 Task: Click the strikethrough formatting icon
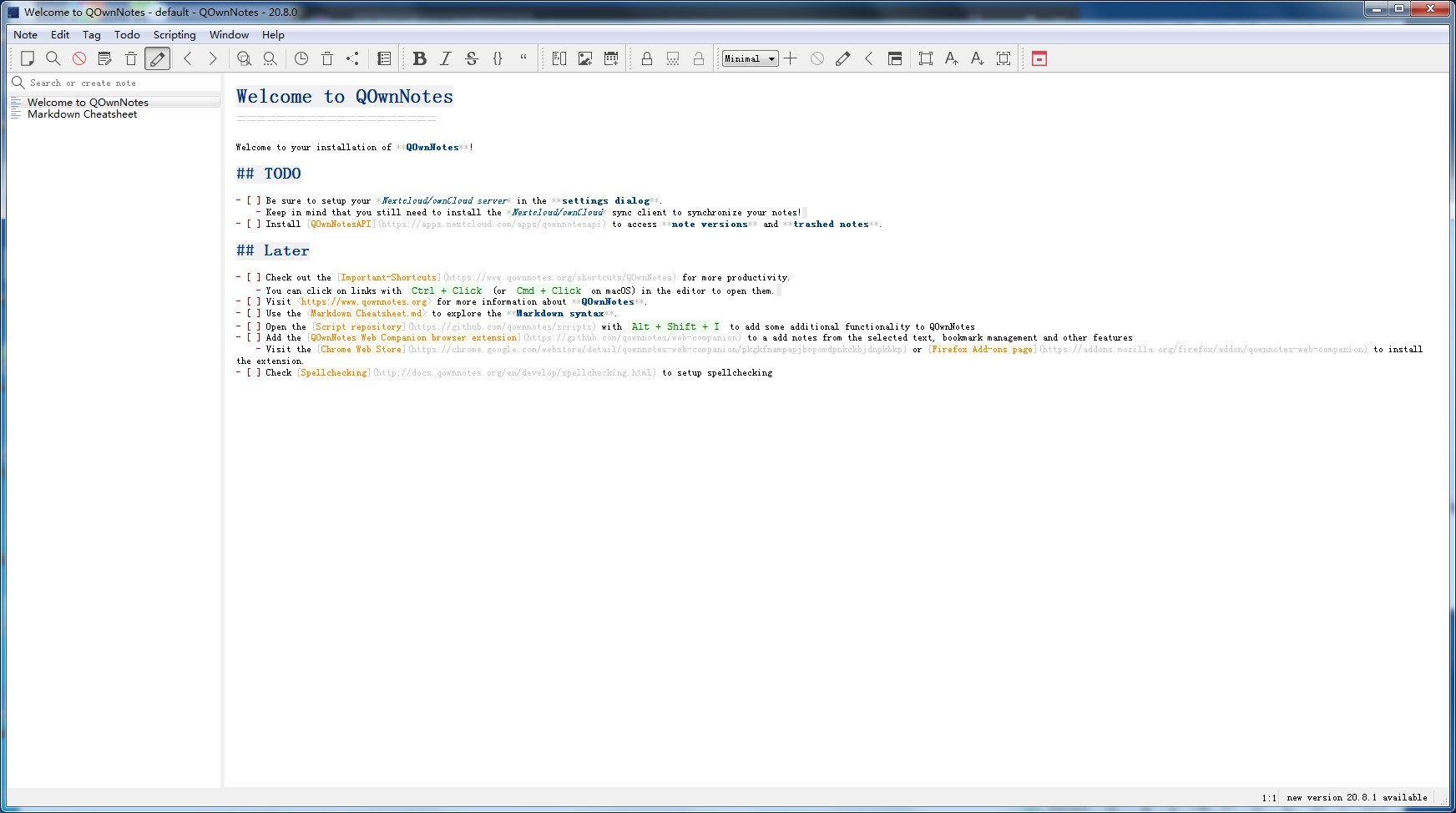(x=472, y=58)
